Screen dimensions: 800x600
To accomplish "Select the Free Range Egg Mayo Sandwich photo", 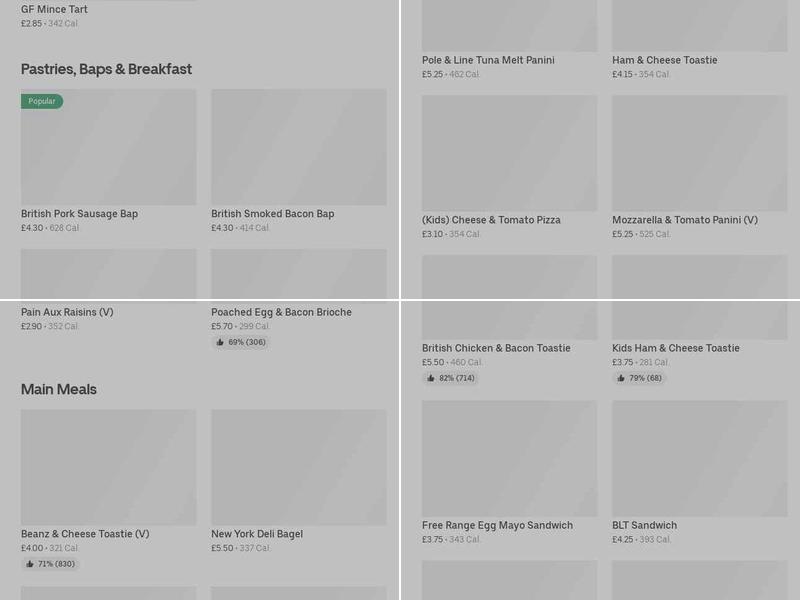I will [x=509, y=459].
